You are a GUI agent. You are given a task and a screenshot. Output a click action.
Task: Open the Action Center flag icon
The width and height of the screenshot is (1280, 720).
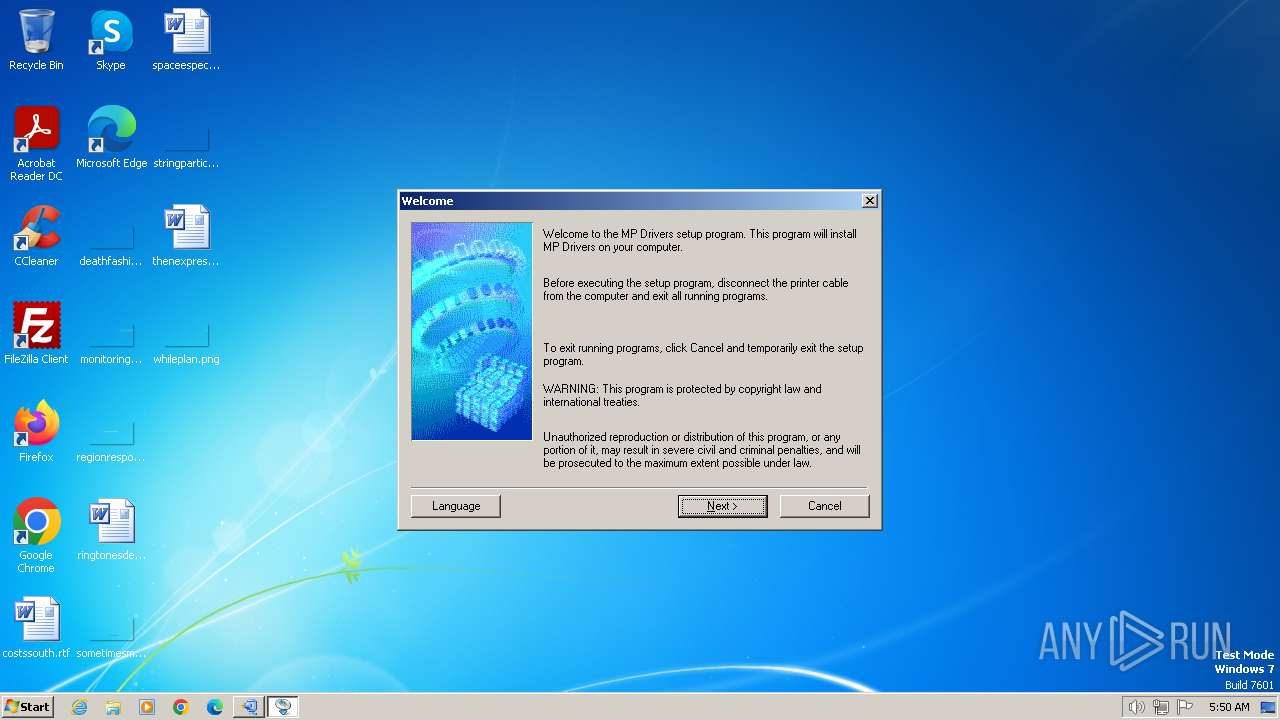pos(1186,707)
